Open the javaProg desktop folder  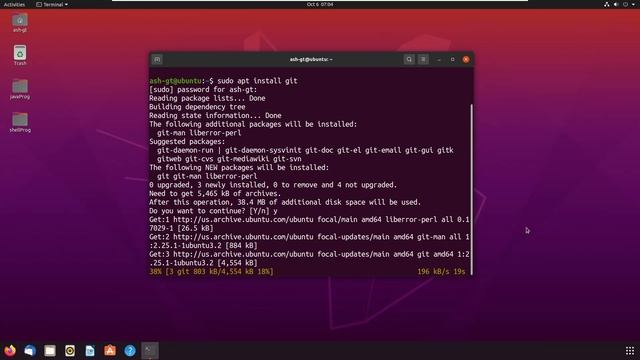pos(20,89)
